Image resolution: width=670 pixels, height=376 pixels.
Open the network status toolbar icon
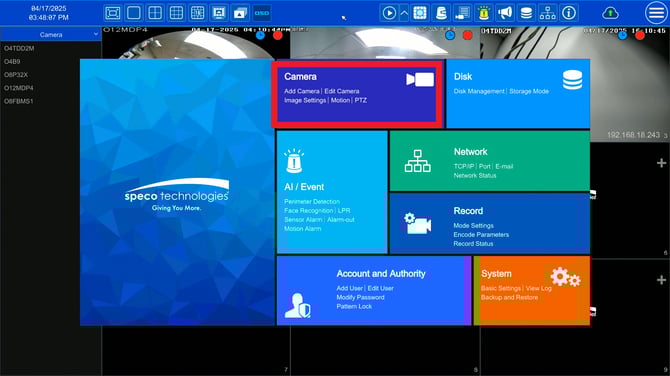[547, 13]
